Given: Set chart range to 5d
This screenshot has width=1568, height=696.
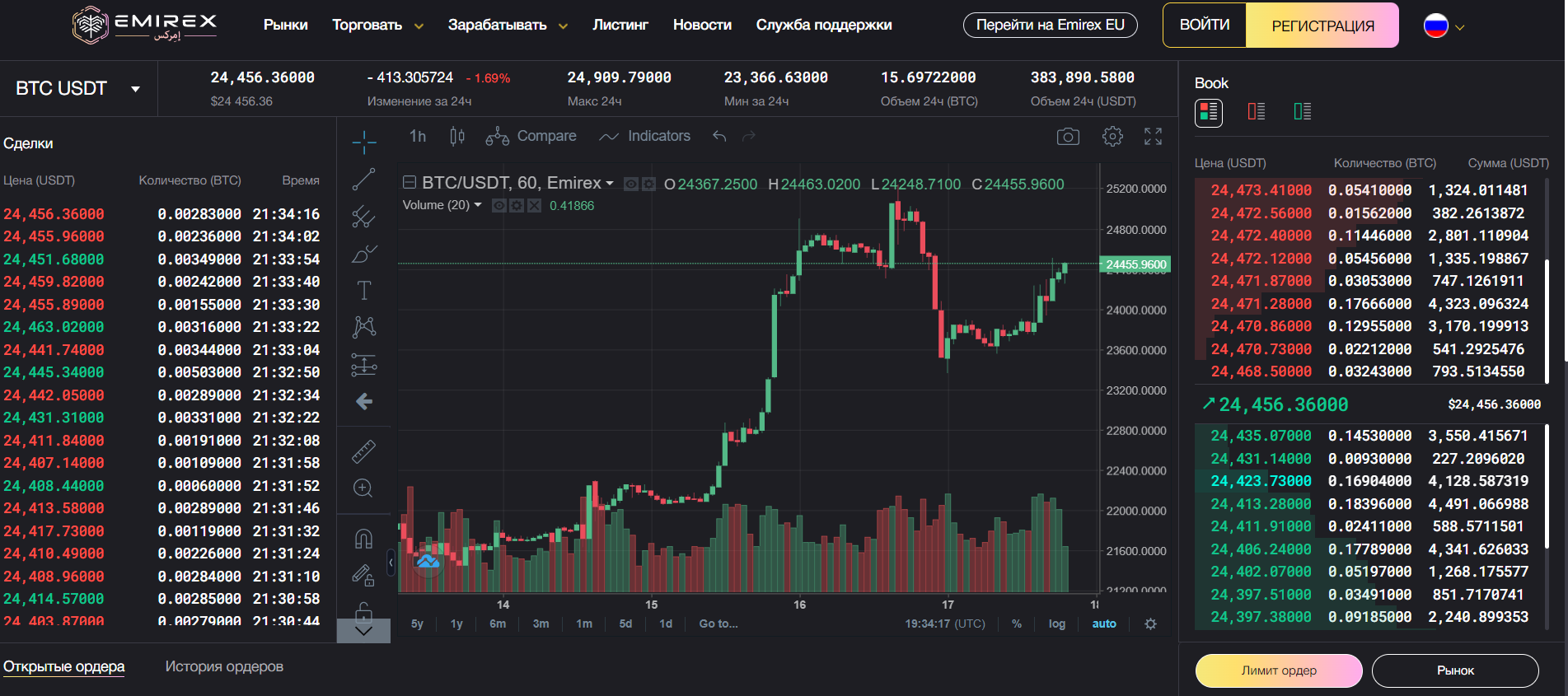Looking at the screenshot, I should 625,624.
